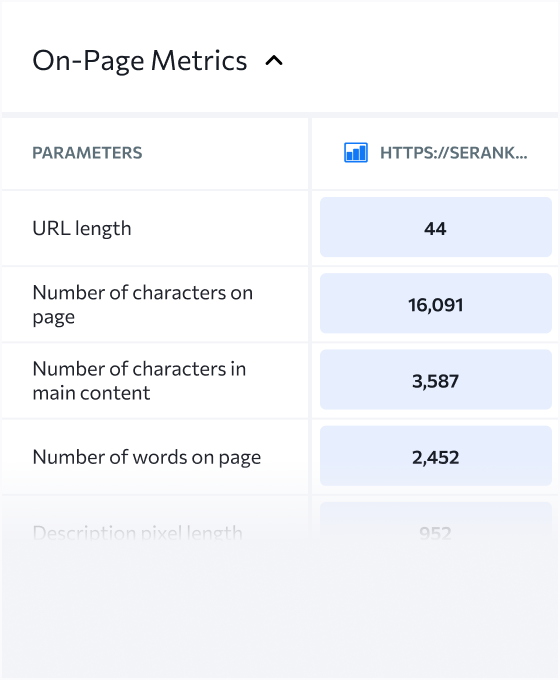Select the Number of characters on page label
The width and height of the screenshot is (560, 680).
pyautogui.click(x=143, y=304)
